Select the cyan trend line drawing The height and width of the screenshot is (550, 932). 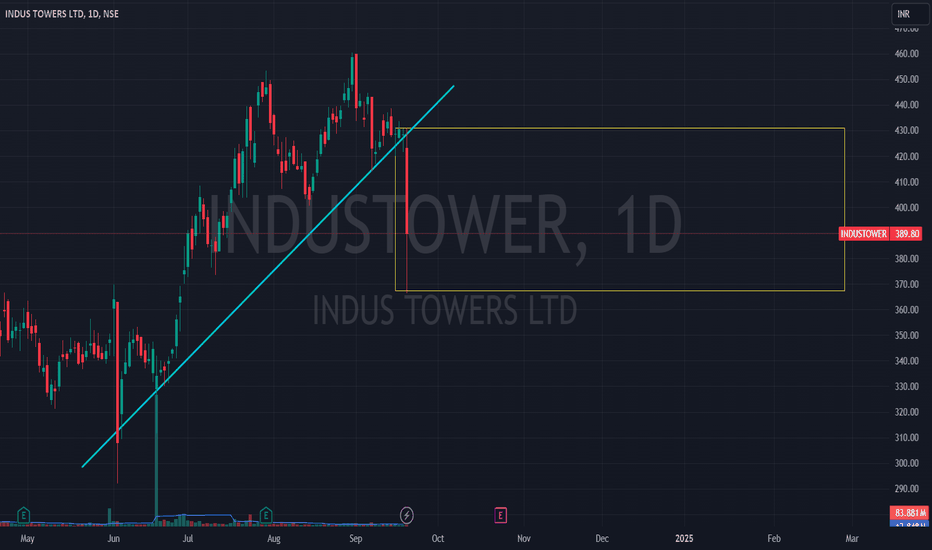[x=267, y=277]
